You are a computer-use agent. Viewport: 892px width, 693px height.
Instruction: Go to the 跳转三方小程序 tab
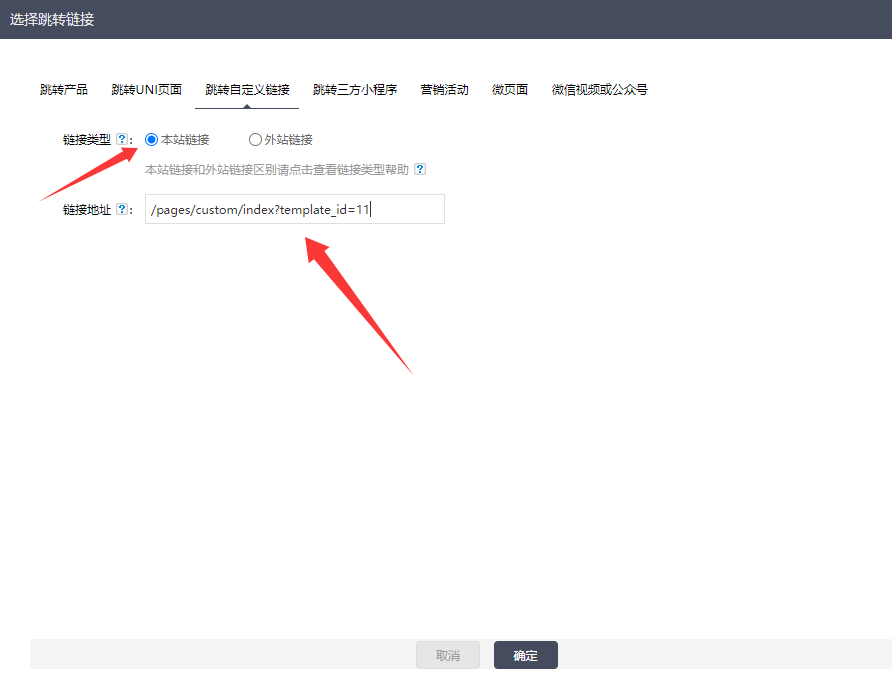[x=355, y=90]
